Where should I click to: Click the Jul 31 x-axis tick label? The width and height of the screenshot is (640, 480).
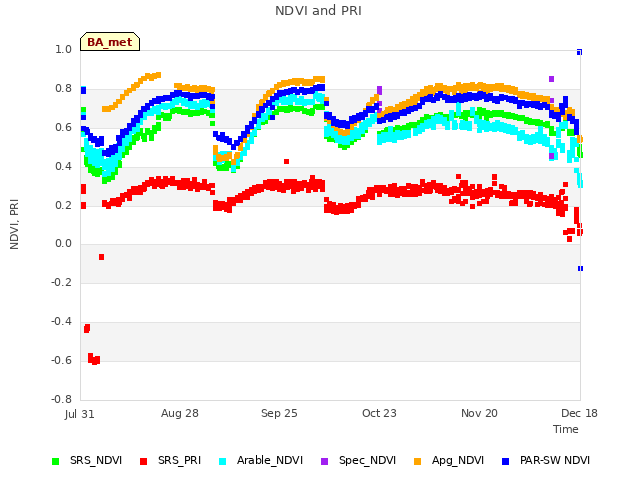pos(80,414)
